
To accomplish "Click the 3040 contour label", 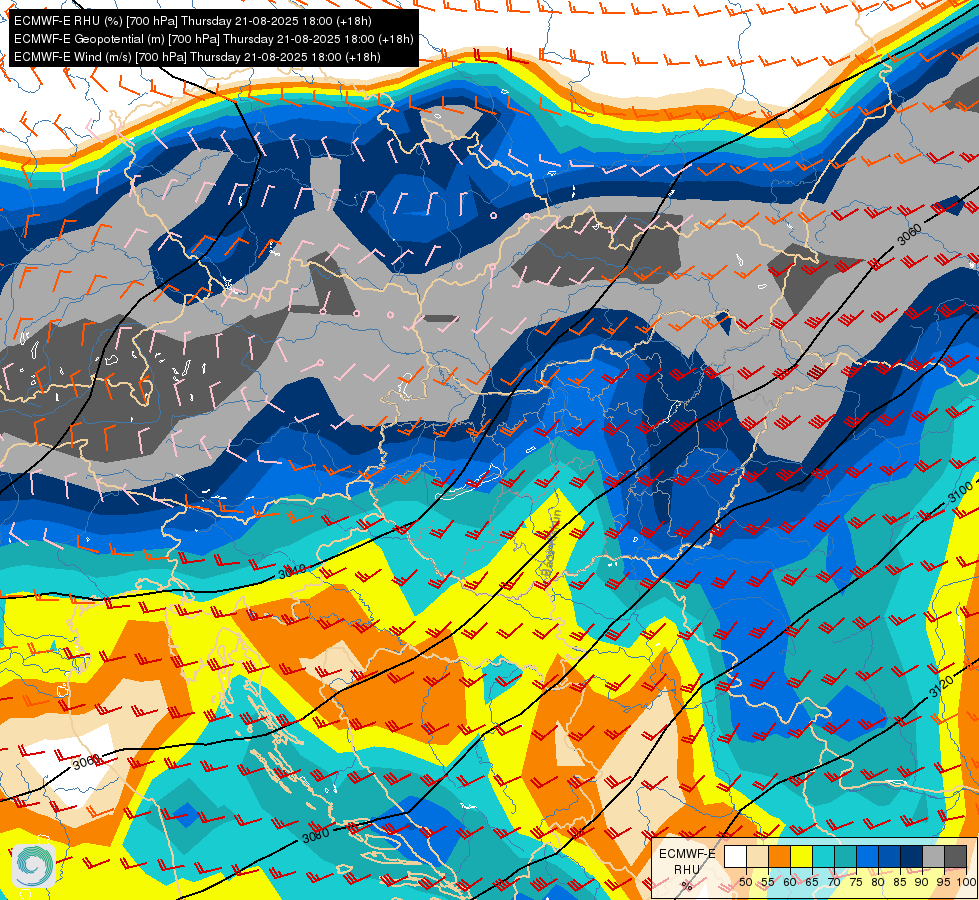I will pyautogui.click(x=292, y=571).
